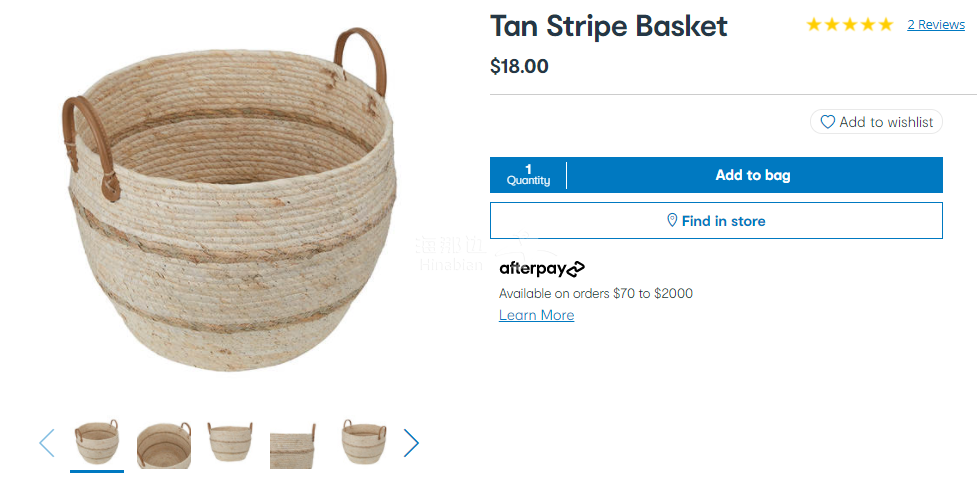Select the cropped weave detail thumbnail
The height and width of the screenshot is (503, 977).
click(293, 444)
